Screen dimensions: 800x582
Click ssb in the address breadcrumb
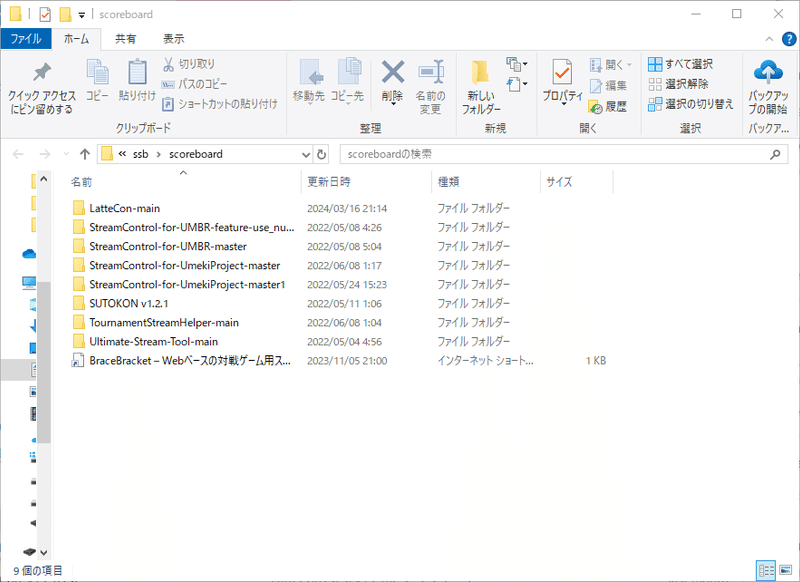140,154
